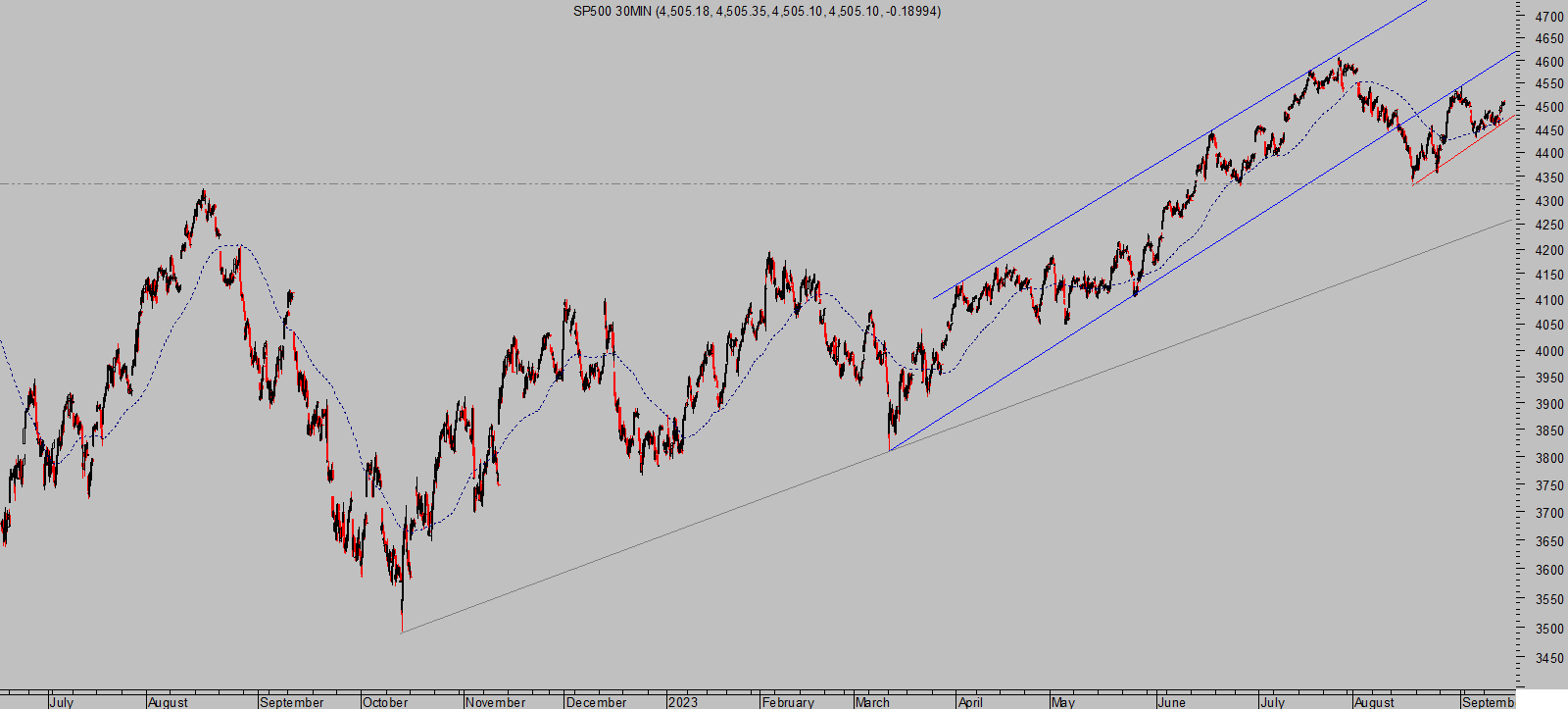This screenshot has width=1568, height=709.
Task: Click the 4250 price level value
Action: click(1549, 225)
